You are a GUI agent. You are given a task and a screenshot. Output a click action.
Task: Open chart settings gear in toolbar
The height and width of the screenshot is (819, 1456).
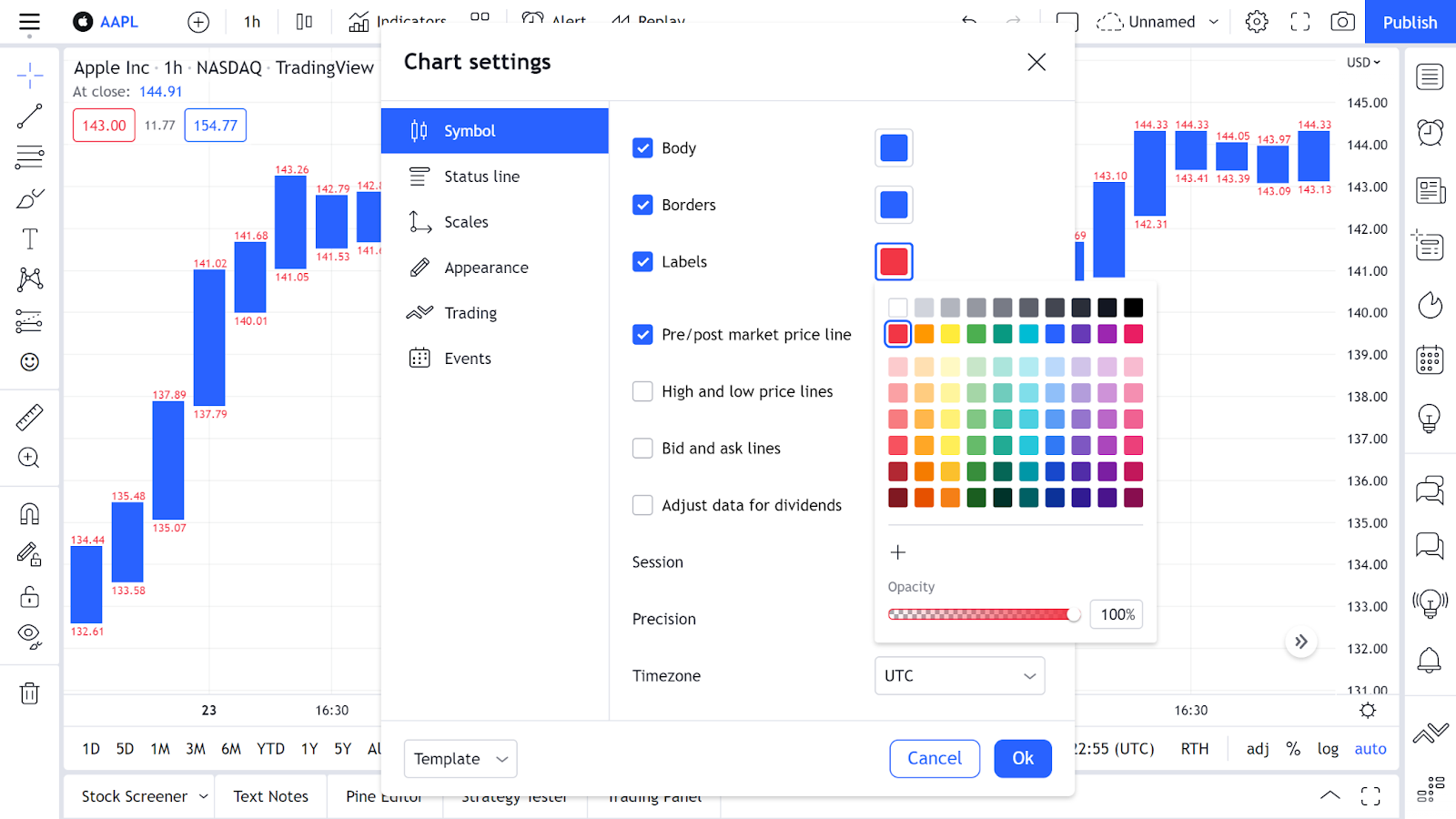coord(1257,22)
